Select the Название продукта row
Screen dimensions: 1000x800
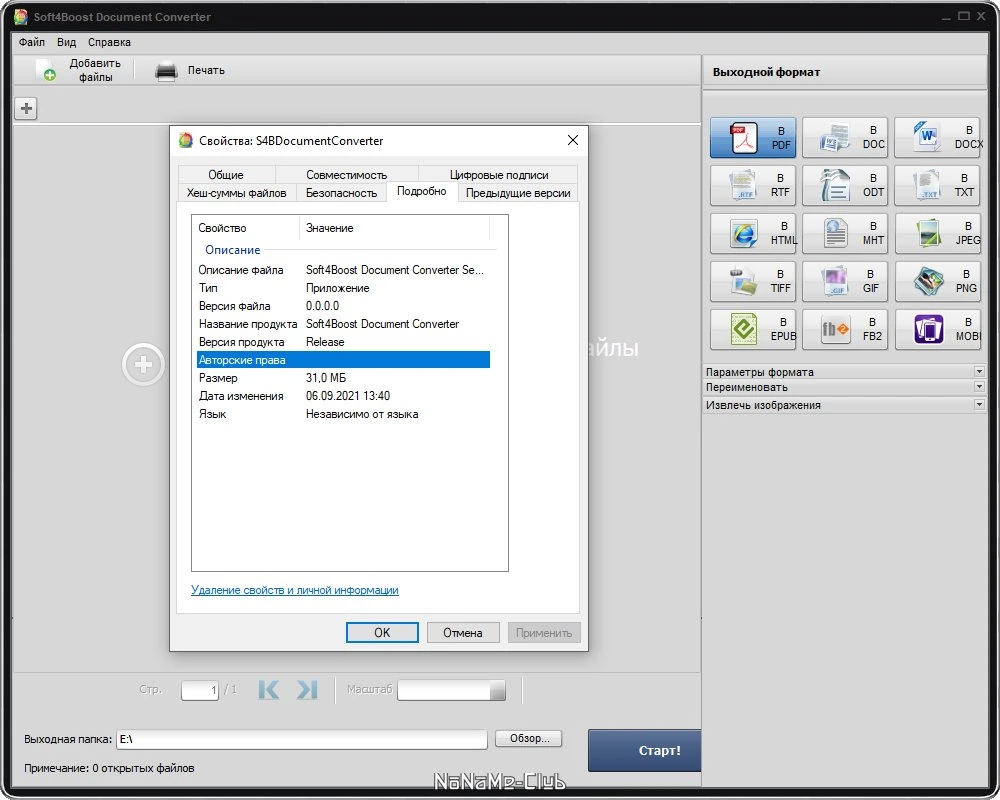point(343,323)
